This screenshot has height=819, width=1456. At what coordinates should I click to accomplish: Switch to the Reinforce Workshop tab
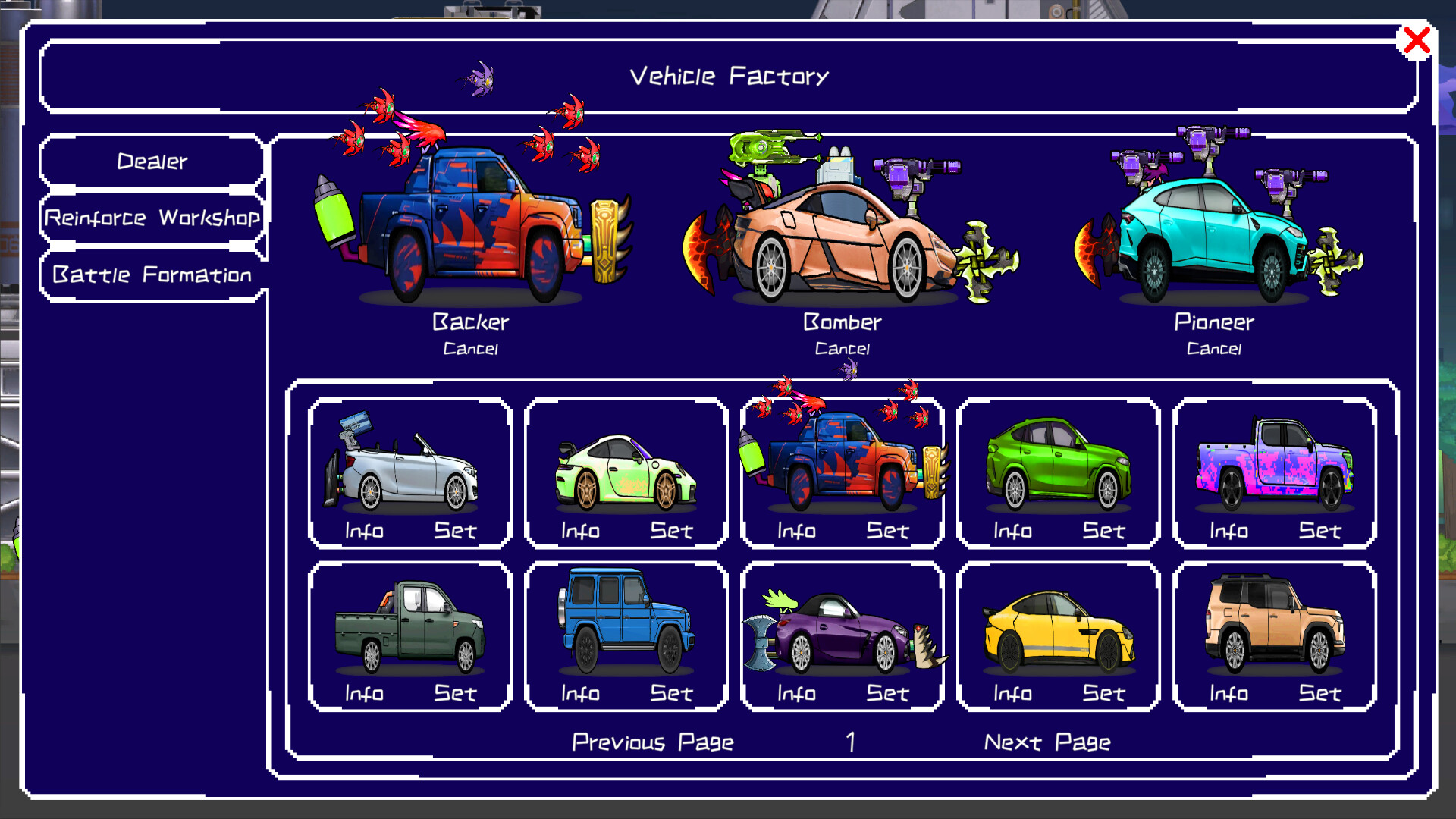click(x=152, y=218)
